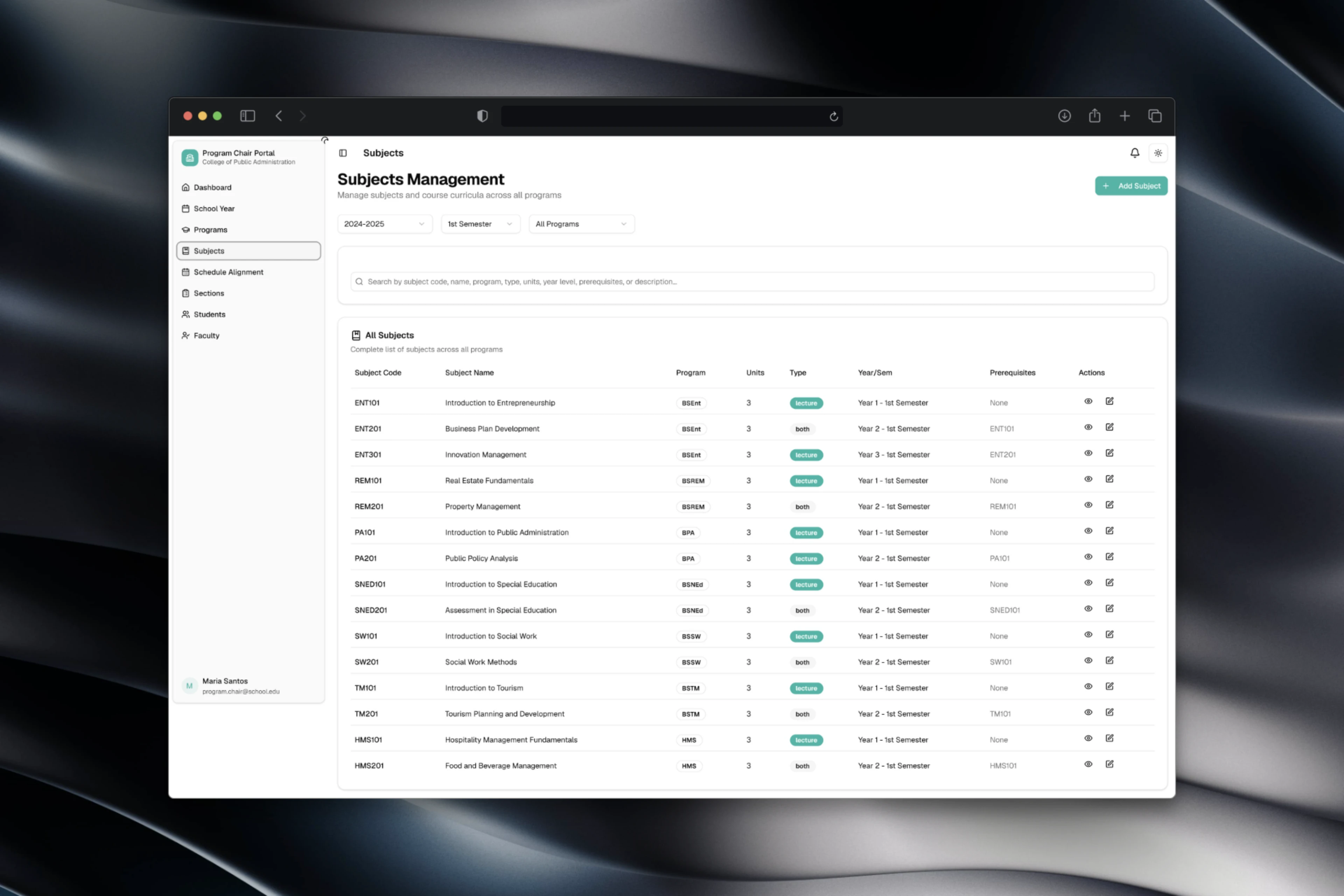This screenshot has width=1344, height=896.
Task: Click the BSSW program badge for SW101
Action: pyautogui.click(x=691, y=636)
